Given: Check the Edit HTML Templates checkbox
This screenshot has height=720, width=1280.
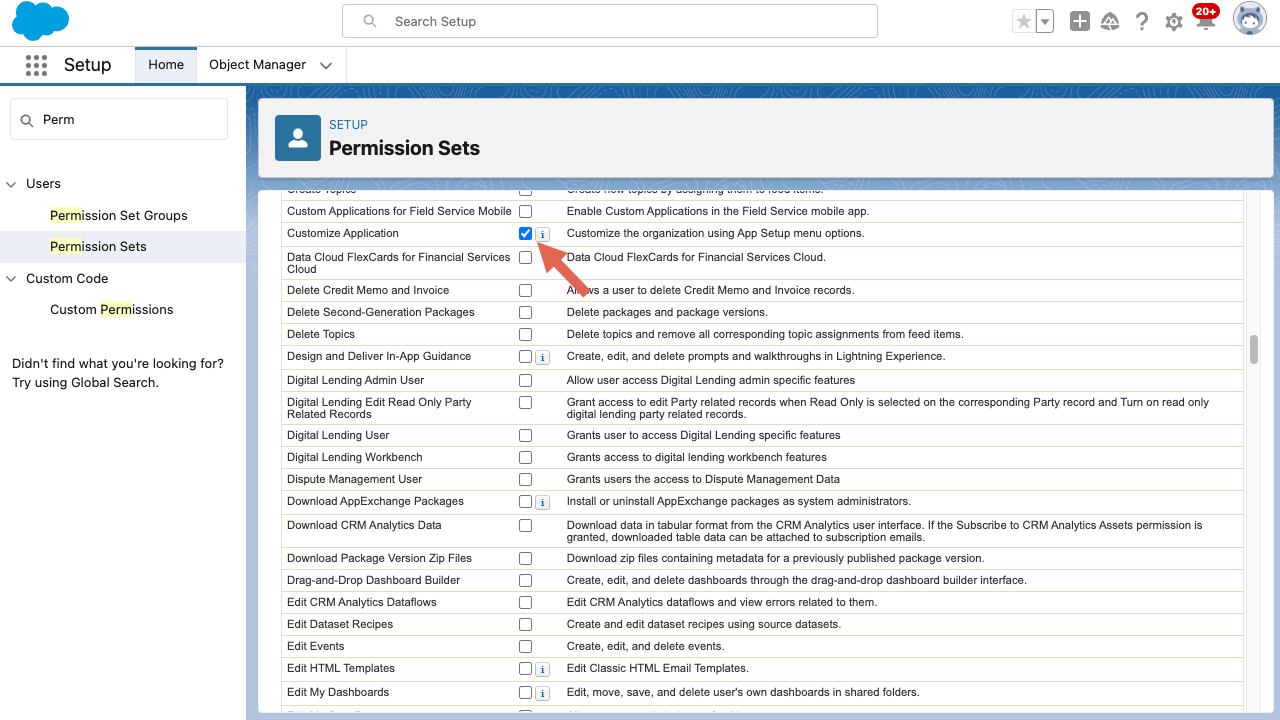Looking at the screenshot, I should (525, 668).
